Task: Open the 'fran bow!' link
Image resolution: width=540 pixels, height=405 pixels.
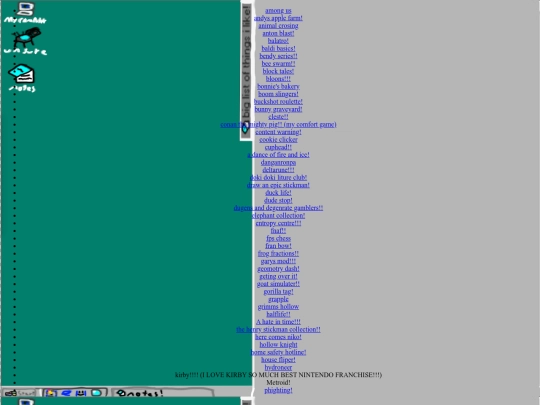Action: [278, 246]
